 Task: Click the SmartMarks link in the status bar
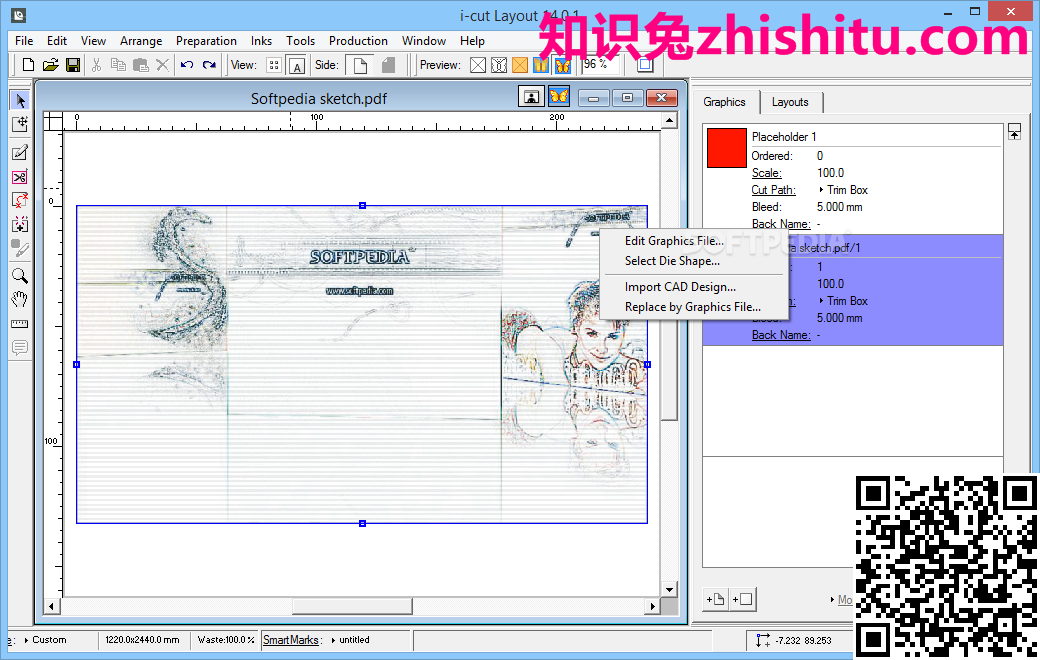pos(291,639)
